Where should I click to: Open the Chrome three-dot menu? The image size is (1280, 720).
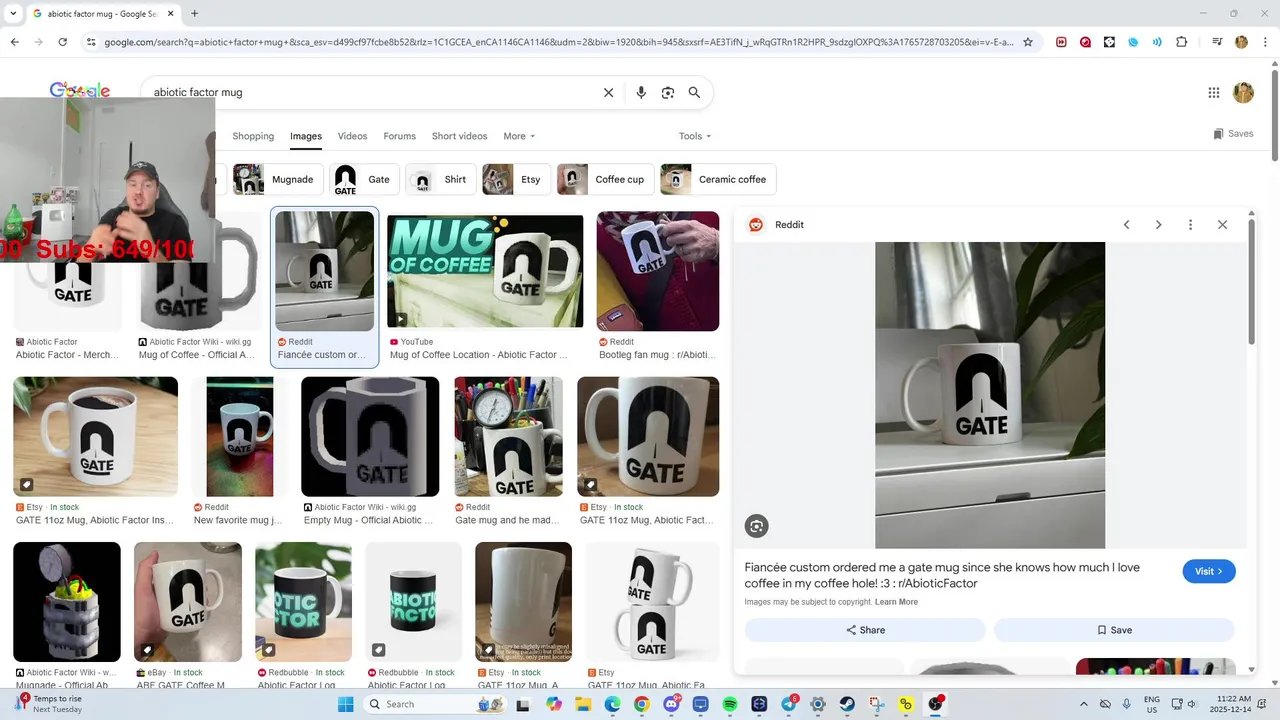click(1265, 42)
